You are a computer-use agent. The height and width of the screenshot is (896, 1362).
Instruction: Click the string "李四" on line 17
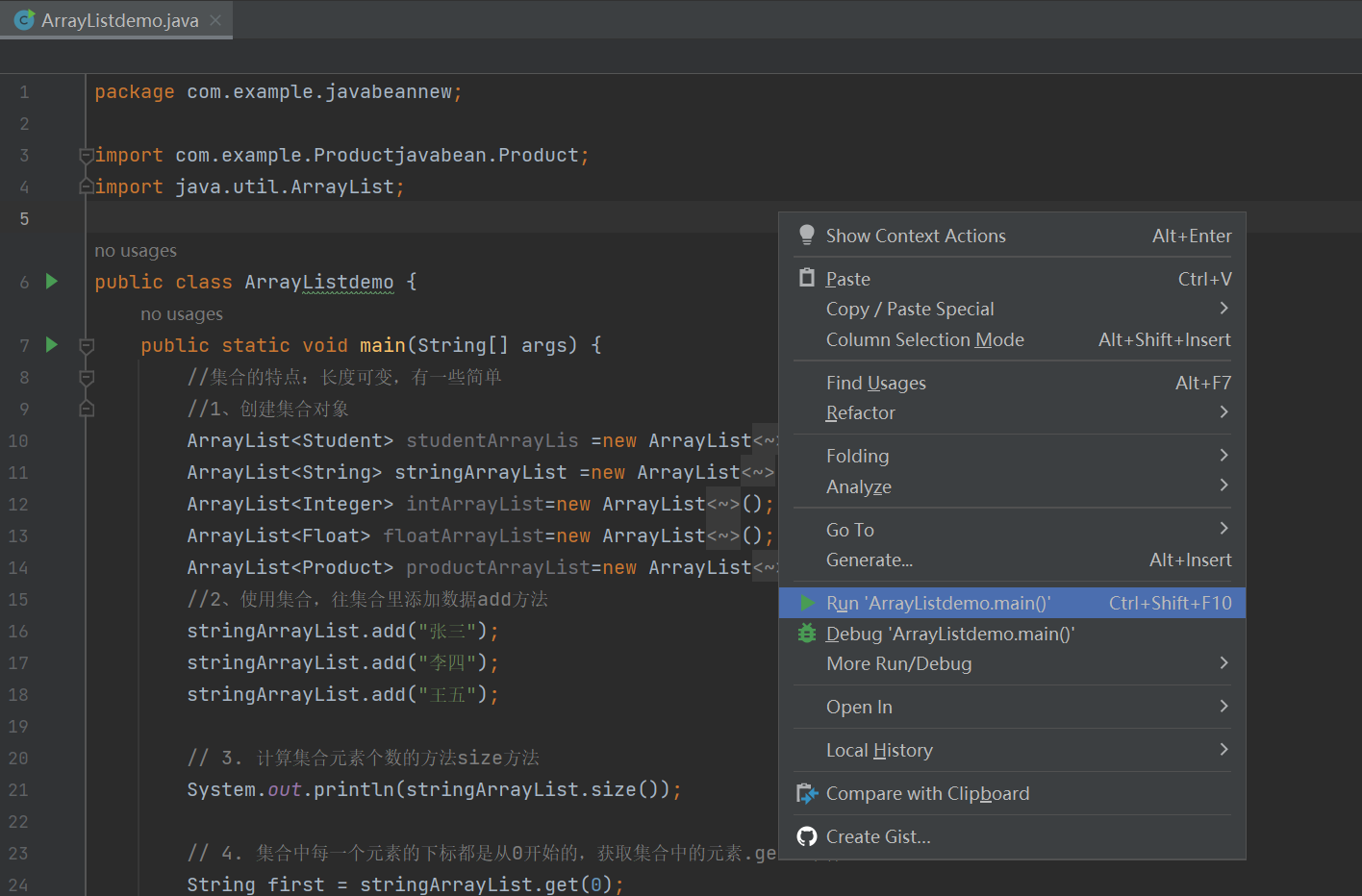(447, 662)
